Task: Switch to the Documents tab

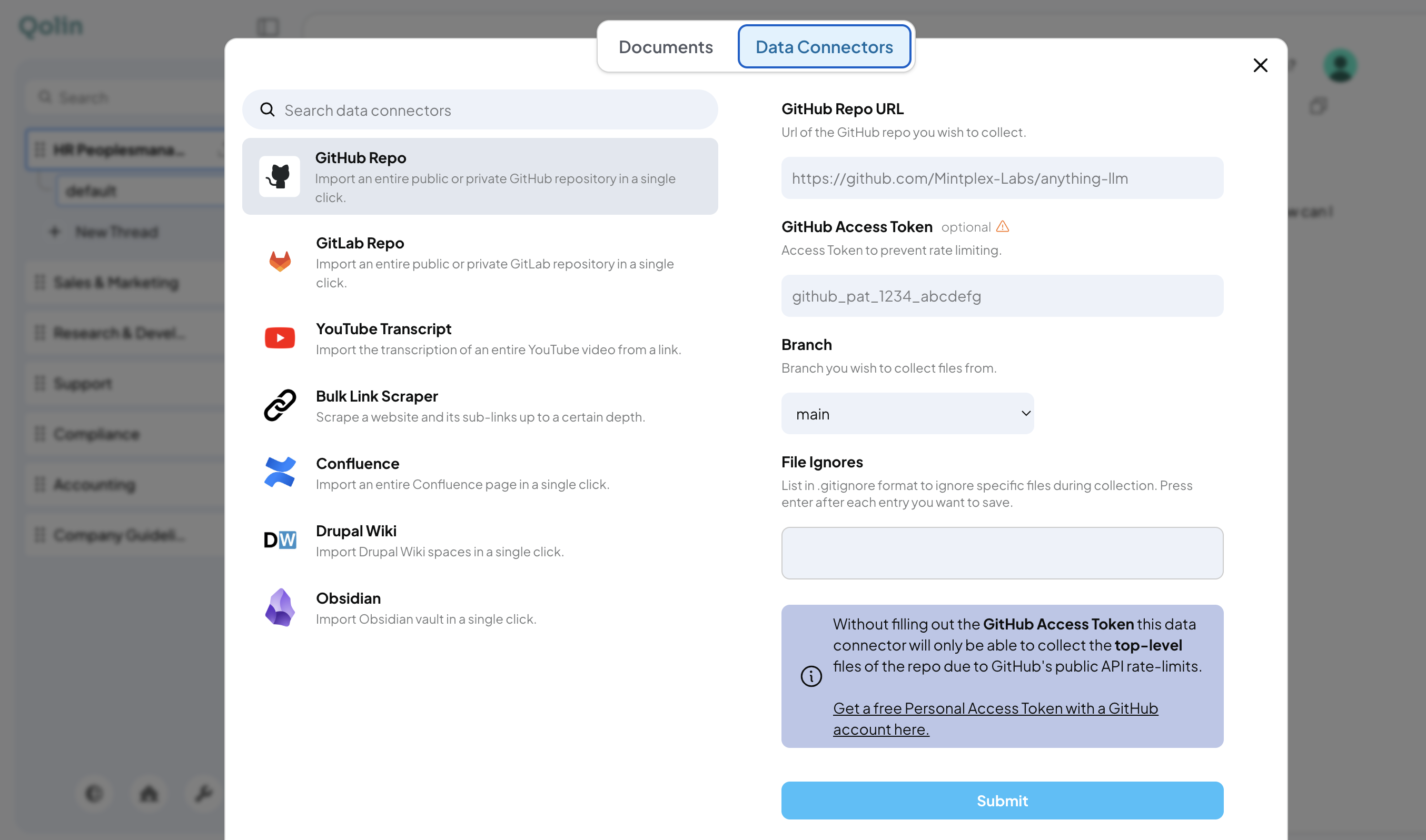Action: pos(666,46)
